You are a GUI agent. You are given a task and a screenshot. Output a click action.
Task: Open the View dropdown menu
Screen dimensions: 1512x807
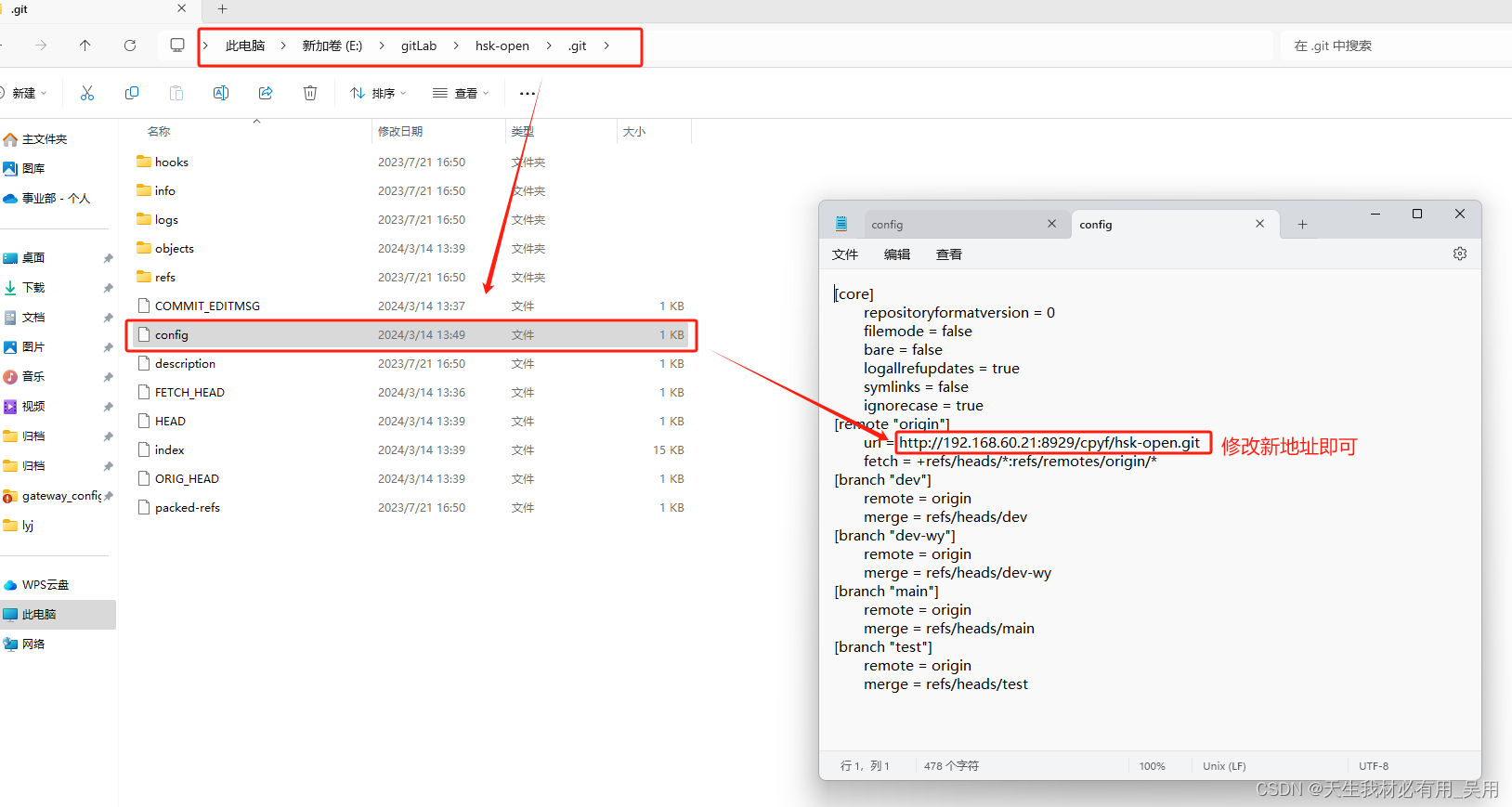pyautogui.click(x=461, y=93)
